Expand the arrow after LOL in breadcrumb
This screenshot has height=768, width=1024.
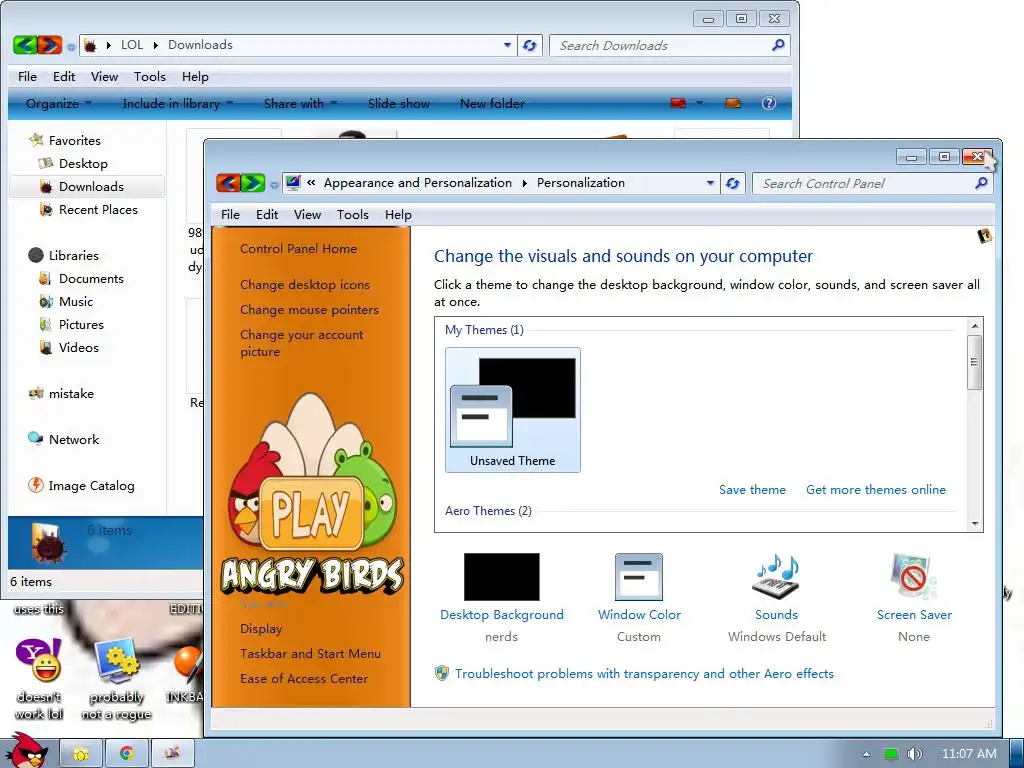click(x=155, y=45)
